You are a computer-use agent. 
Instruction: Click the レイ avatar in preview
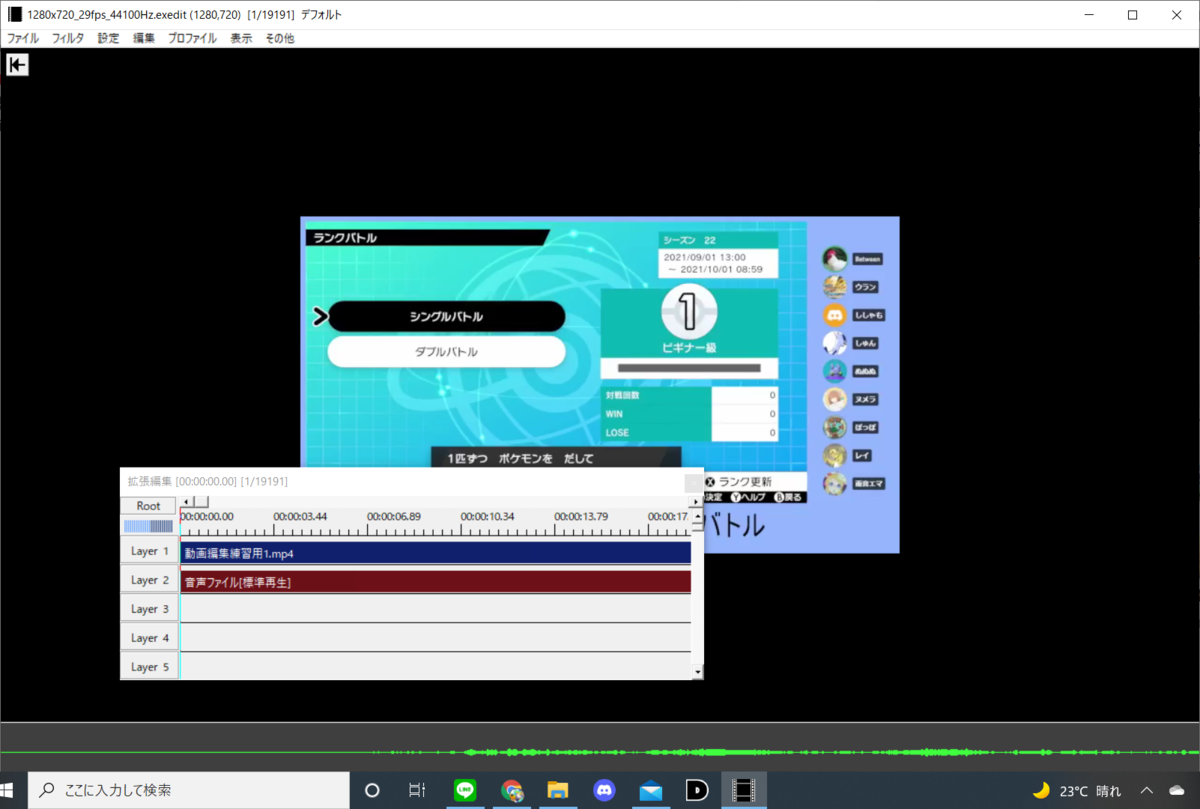[835, 455]
